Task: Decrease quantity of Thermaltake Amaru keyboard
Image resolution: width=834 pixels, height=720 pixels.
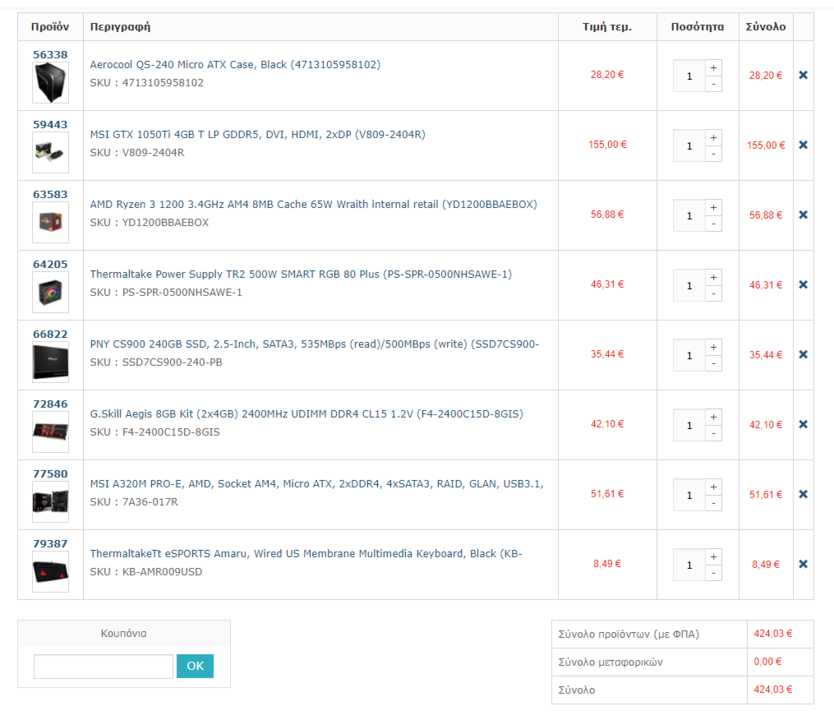Action: click(x=713, y=573)
